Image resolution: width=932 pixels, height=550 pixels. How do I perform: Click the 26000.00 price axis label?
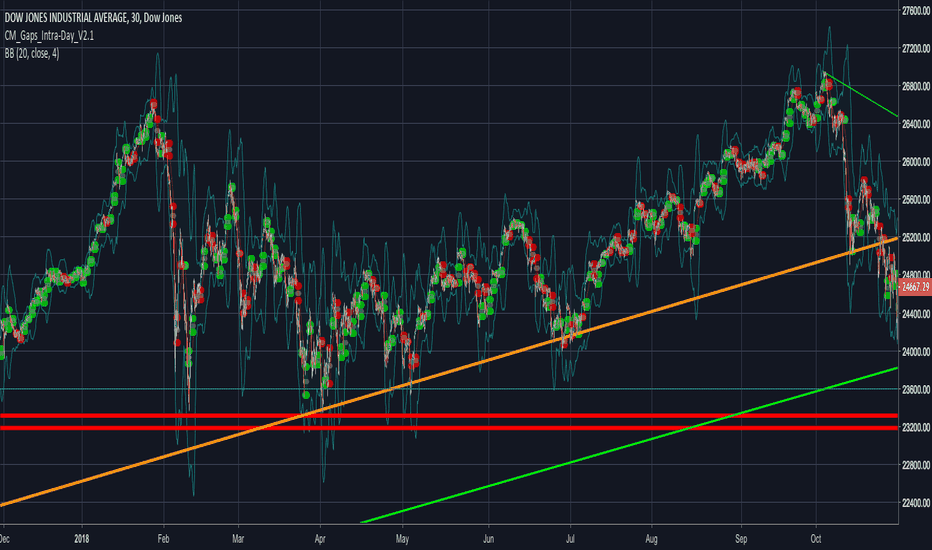pos(915,162)
